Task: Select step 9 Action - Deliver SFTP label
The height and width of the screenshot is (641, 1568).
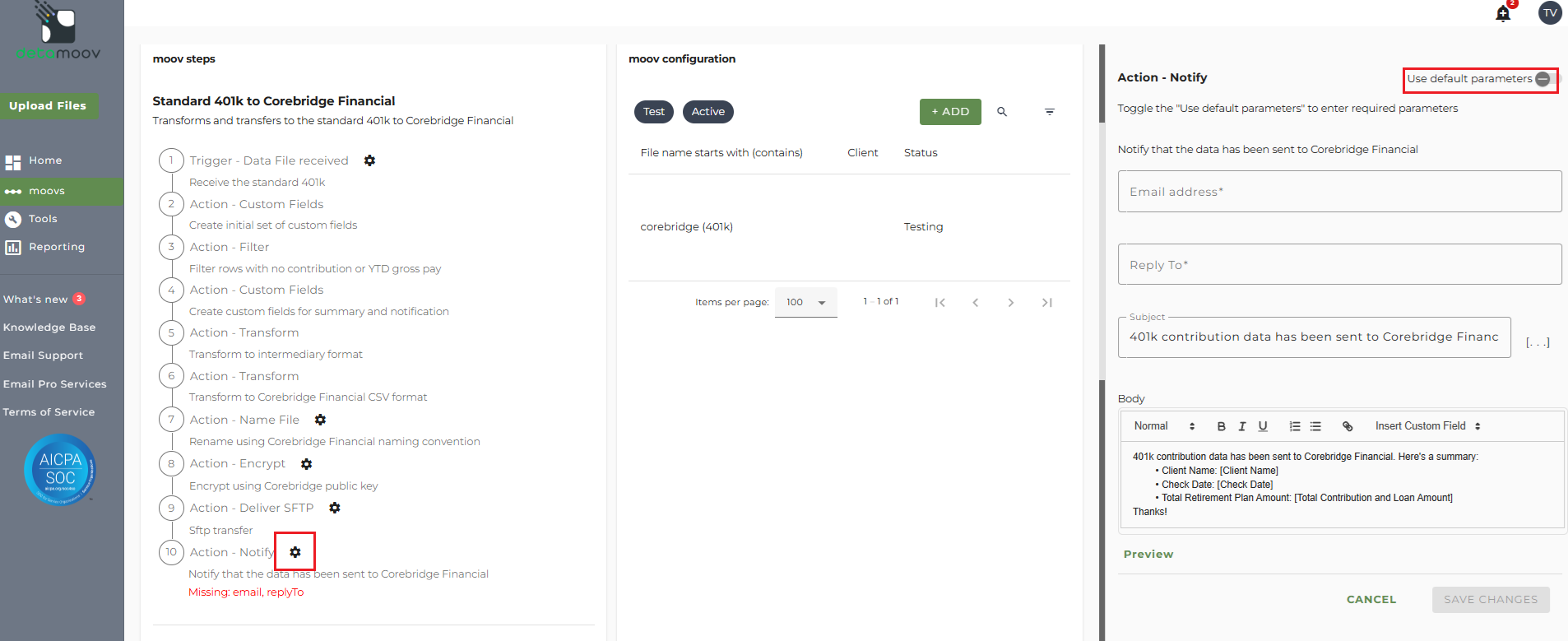Action: [x=252, y=508]
